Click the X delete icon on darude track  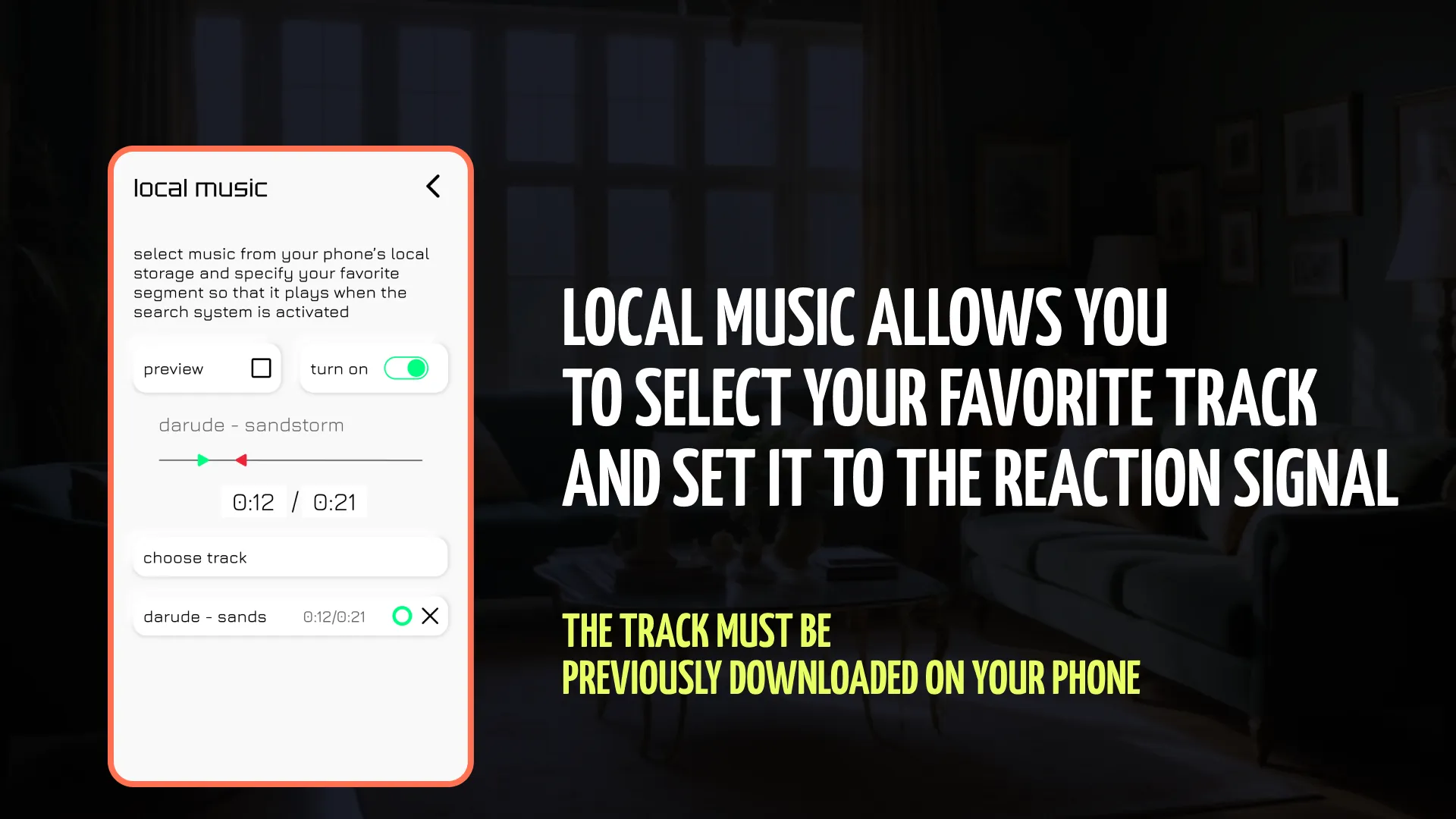(x=431, y=616)
